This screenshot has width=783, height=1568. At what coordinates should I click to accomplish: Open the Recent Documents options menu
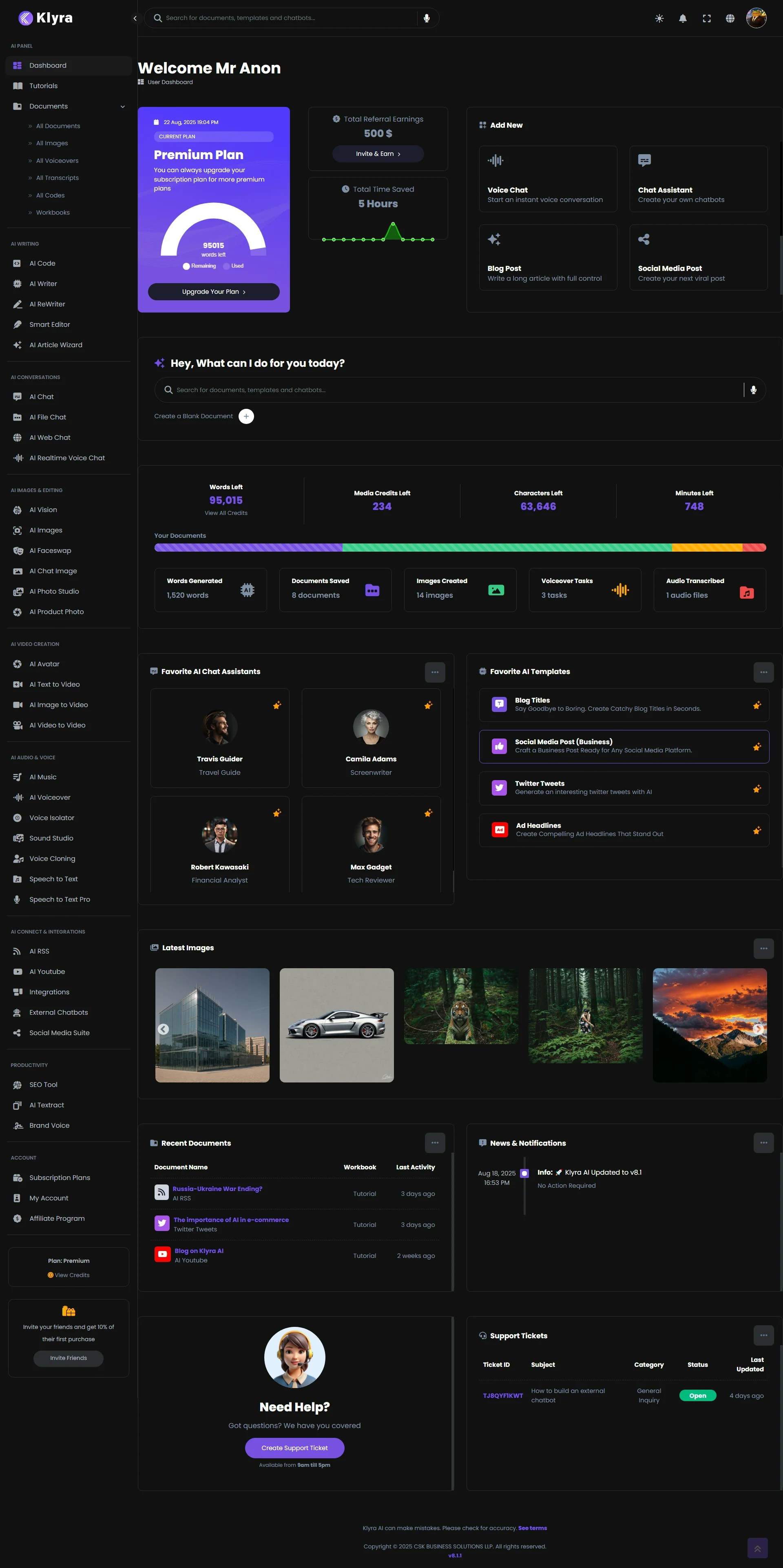click(434, 1142)
